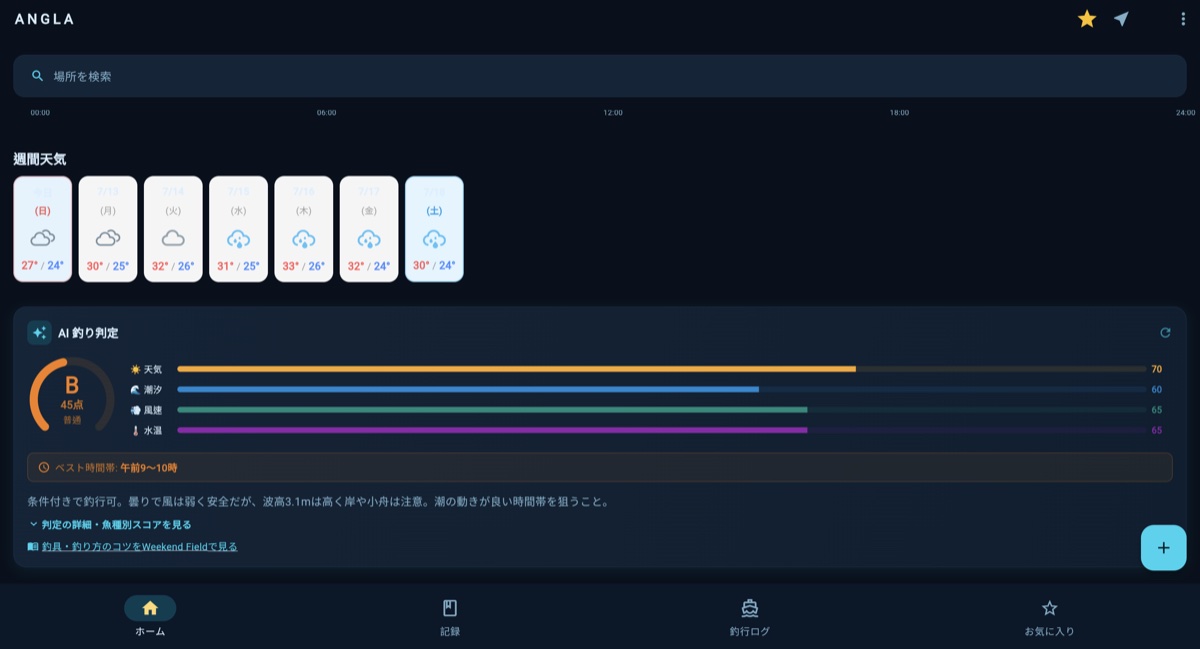Refresh the AI 釣り判定 result
This screenshot has height=649, width=1200.
tap(1165, 333)
